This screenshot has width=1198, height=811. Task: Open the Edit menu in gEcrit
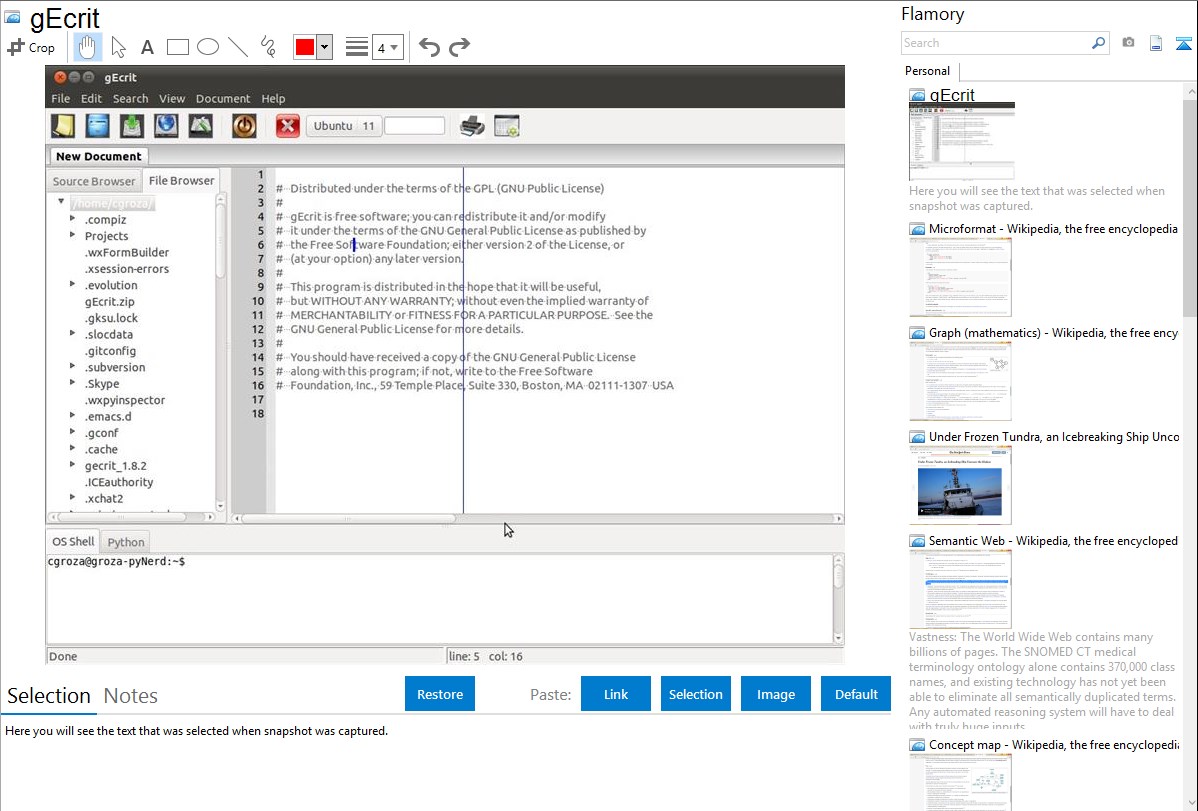(x=91, y=99)
